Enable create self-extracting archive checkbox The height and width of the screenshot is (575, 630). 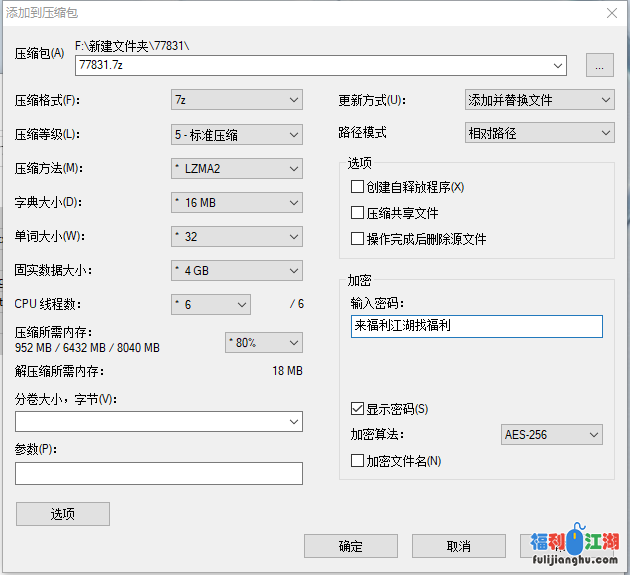pos(357,187)
